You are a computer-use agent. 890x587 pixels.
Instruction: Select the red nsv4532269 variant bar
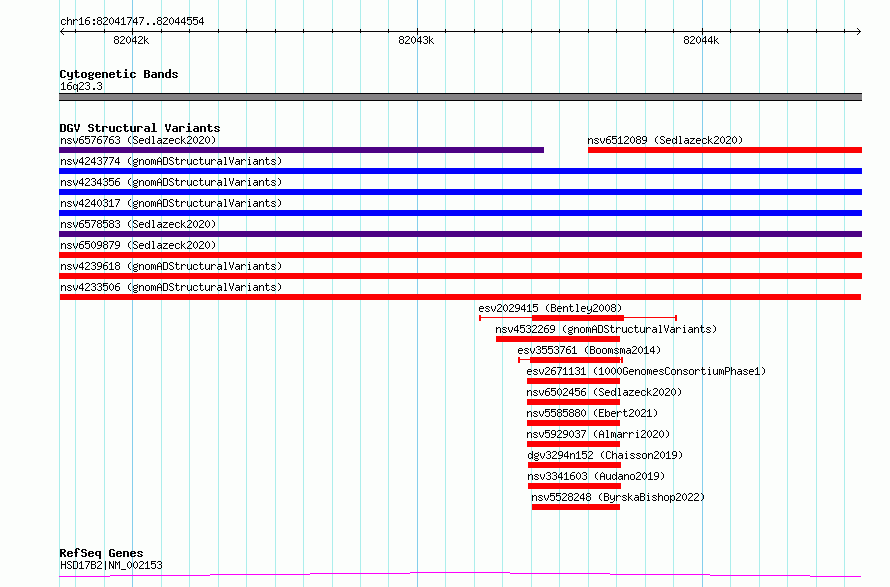[558, 339]
